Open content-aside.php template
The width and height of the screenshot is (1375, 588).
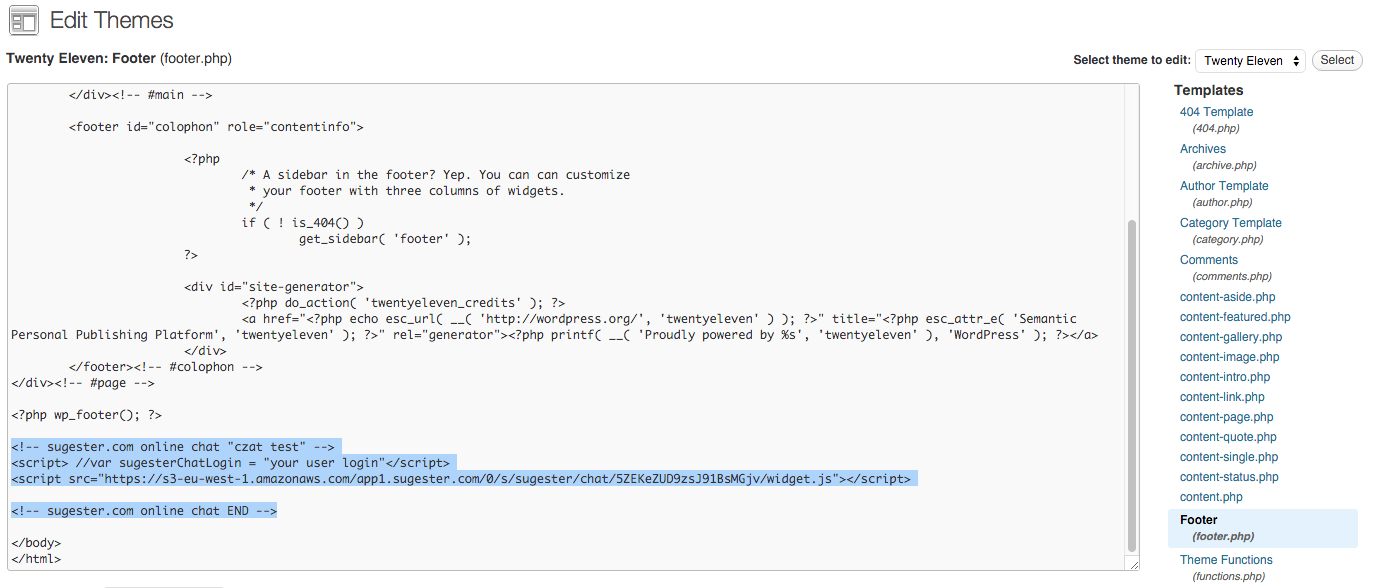(x=1227, y=297)
